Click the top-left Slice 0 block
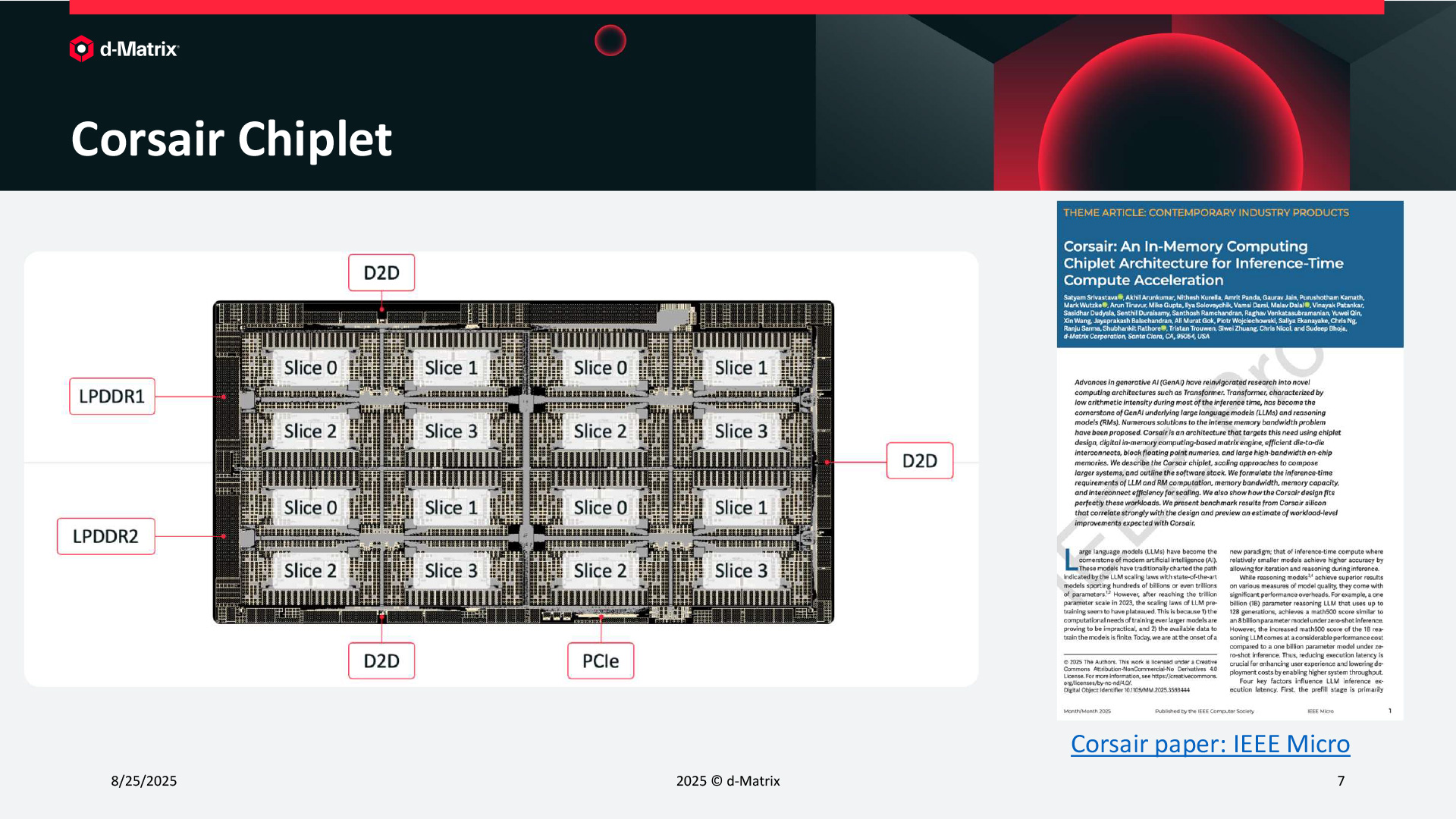1456x819 pixels. point(310,369)
